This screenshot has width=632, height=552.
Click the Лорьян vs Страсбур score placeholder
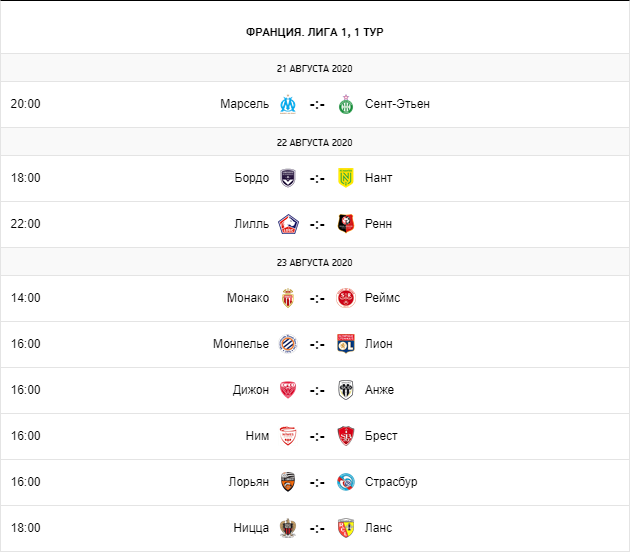coord(317,482)
